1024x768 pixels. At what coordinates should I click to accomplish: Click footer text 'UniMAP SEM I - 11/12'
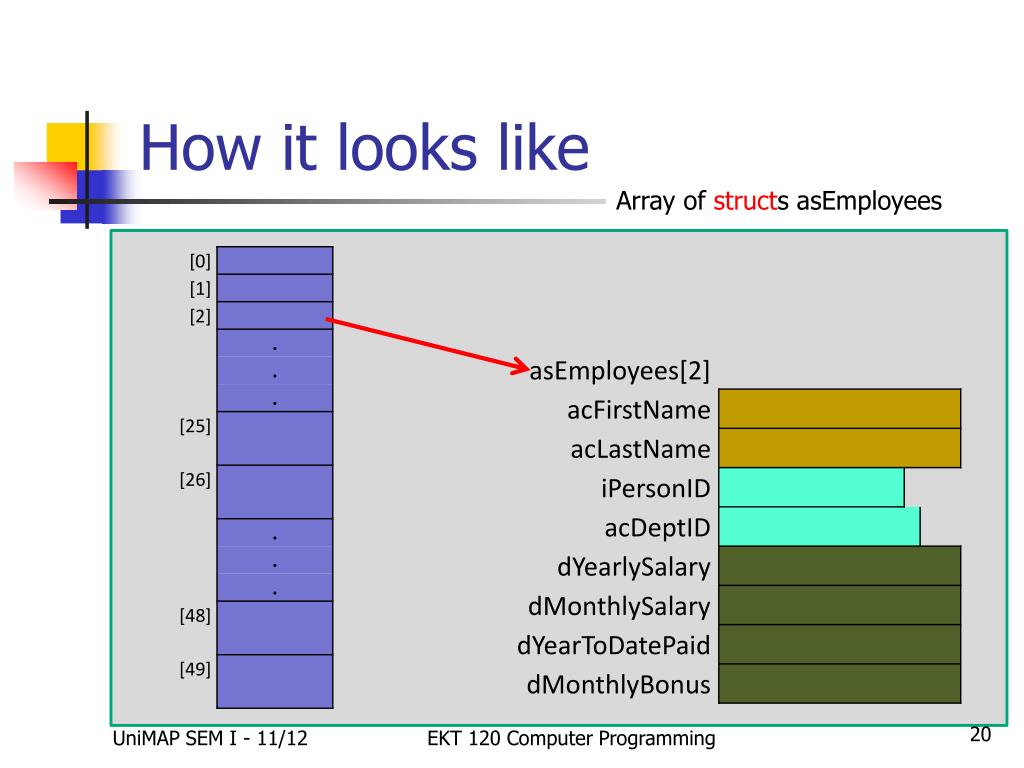[x=210, y=739]
